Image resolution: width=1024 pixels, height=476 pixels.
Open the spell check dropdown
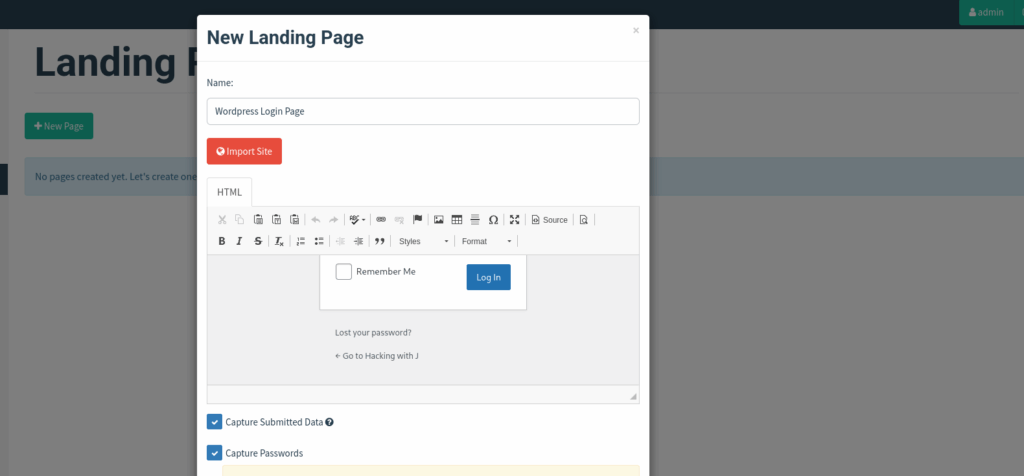357,220
